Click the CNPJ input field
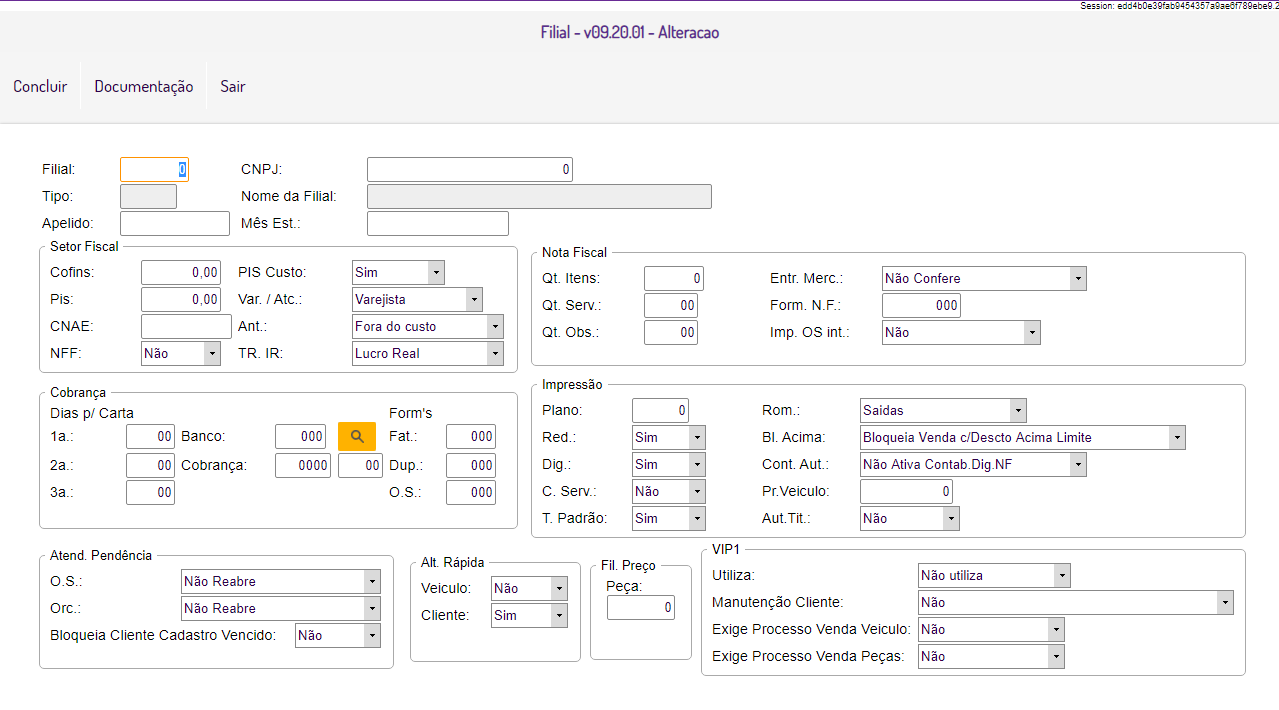Screen dimensions: 1279x710 pos(470,169)
